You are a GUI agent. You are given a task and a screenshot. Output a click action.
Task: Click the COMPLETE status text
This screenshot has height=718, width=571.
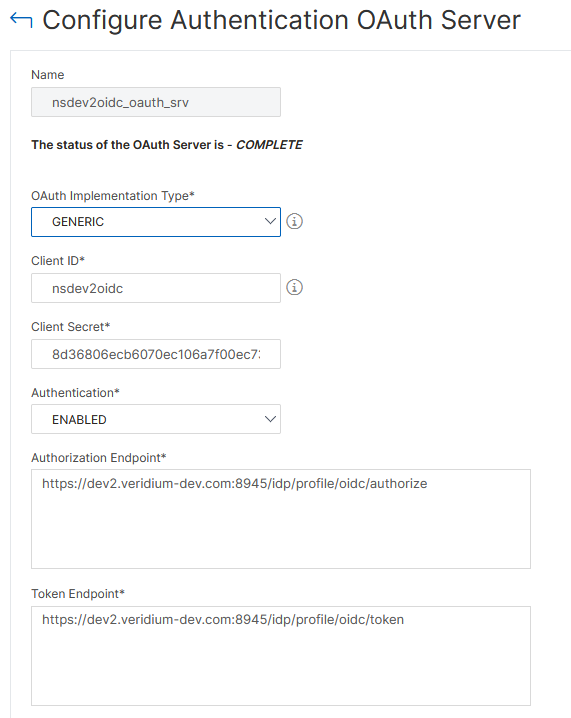[269, 145]
